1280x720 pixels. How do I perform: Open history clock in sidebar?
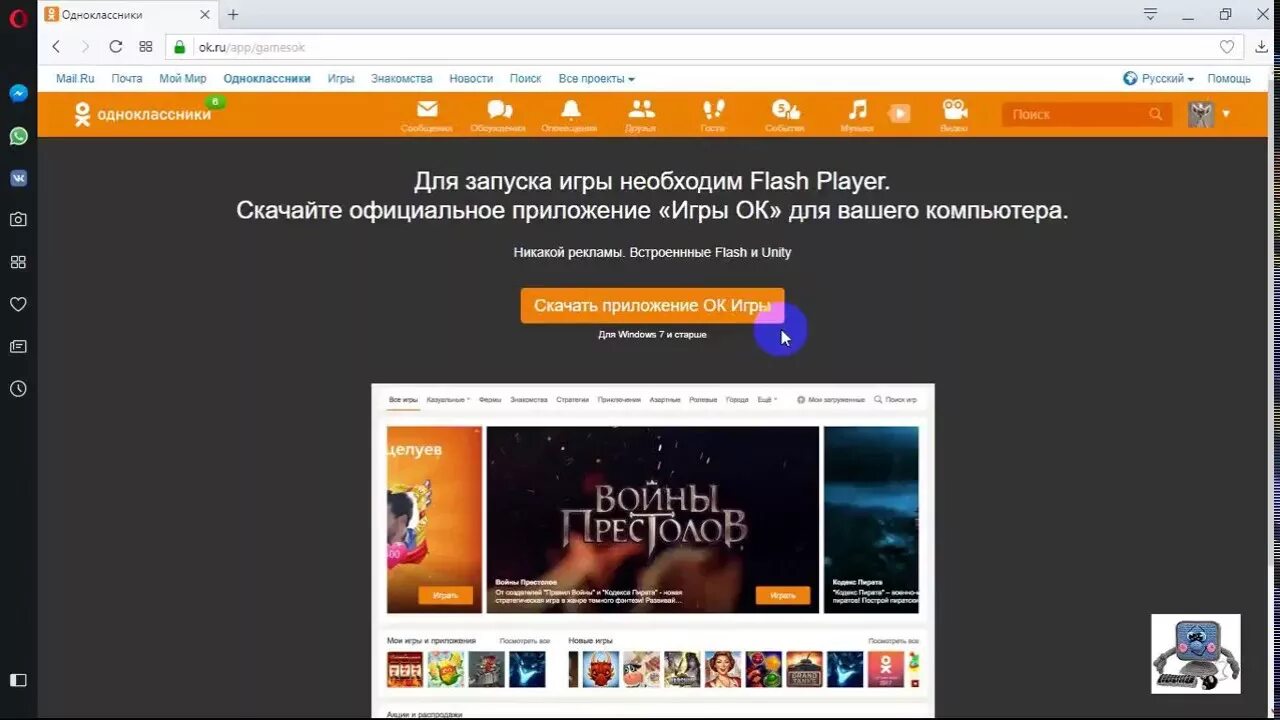coord(18,389)
